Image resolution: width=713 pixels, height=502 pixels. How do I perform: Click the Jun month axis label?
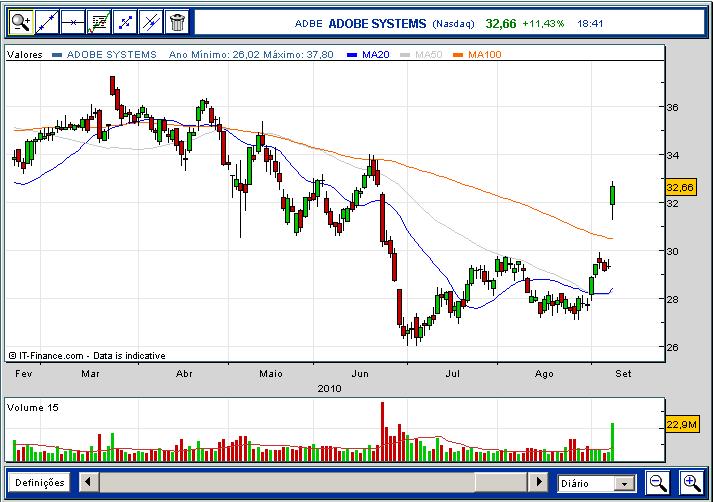click(360, 374)
